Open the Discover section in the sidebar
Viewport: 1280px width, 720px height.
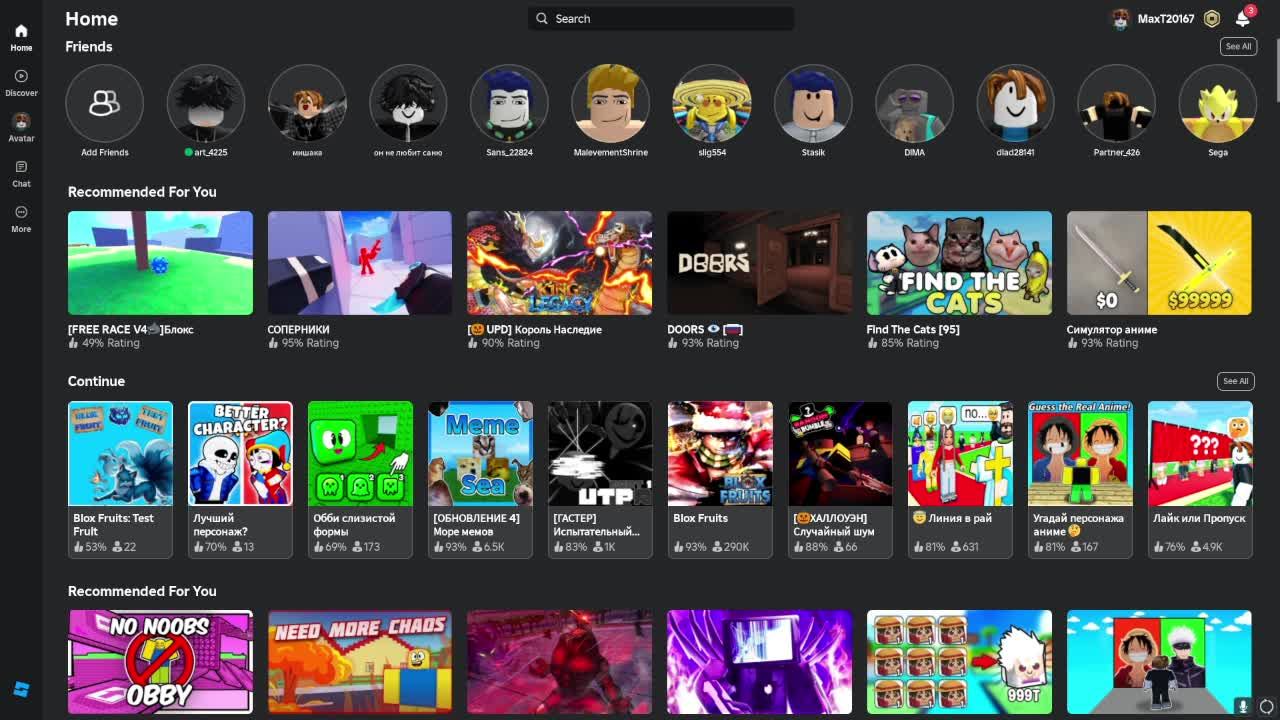(x=21, y=83)
